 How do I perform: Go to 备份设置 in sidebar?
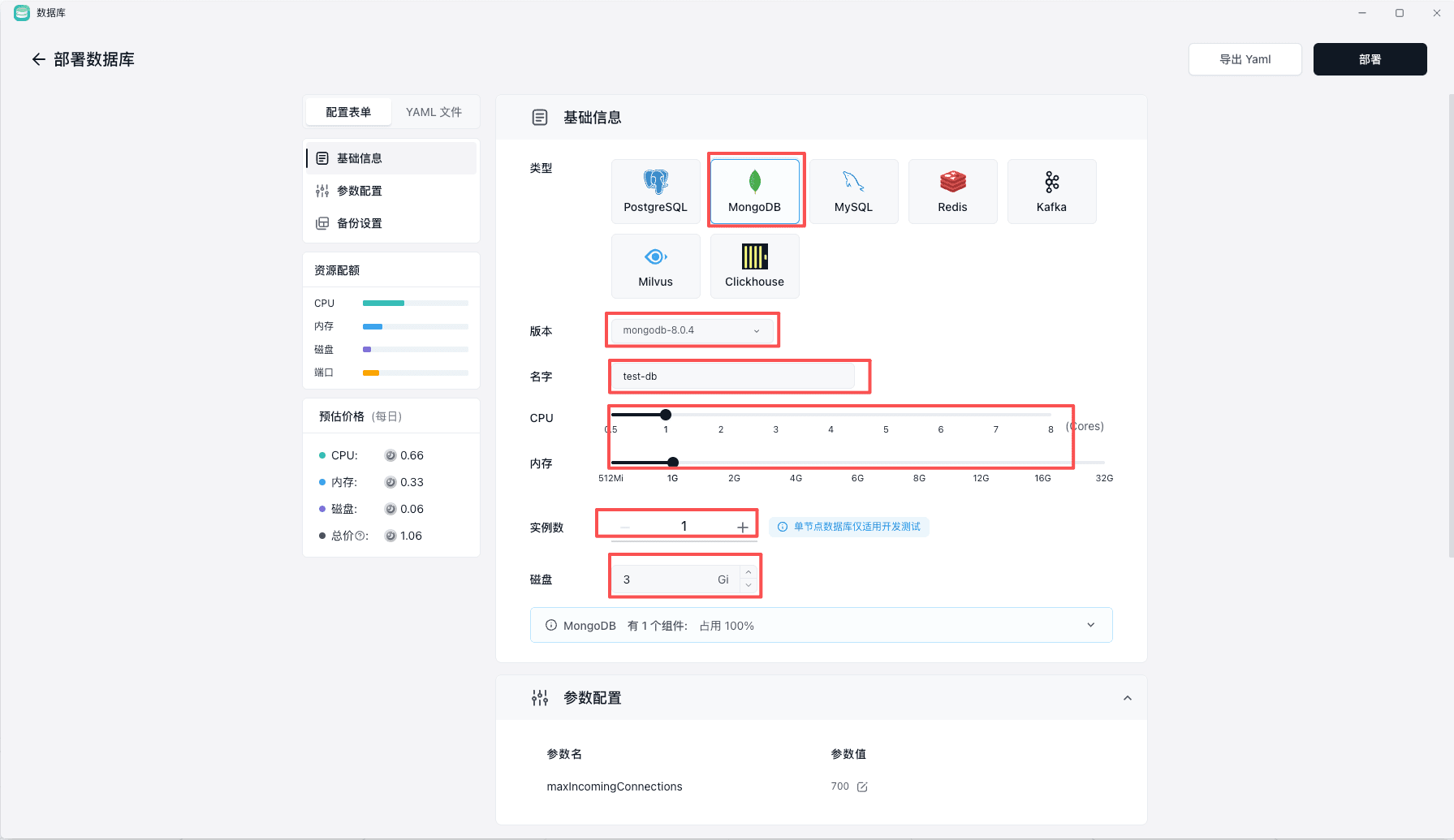coord(391,223)
